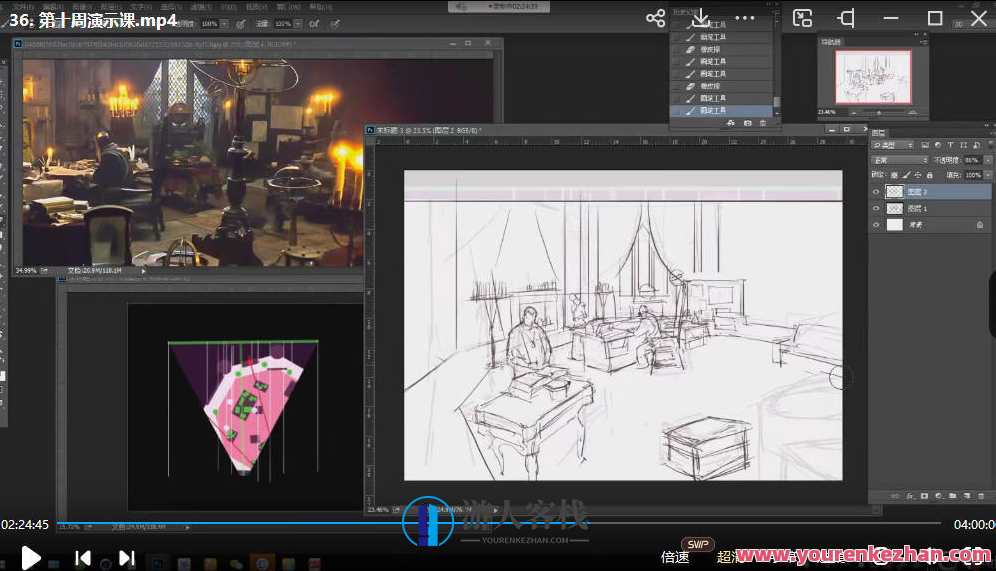This screenshot has width=996, height=571.
Task: Click the trash icon in History panel
Action: tap(763, 123)
